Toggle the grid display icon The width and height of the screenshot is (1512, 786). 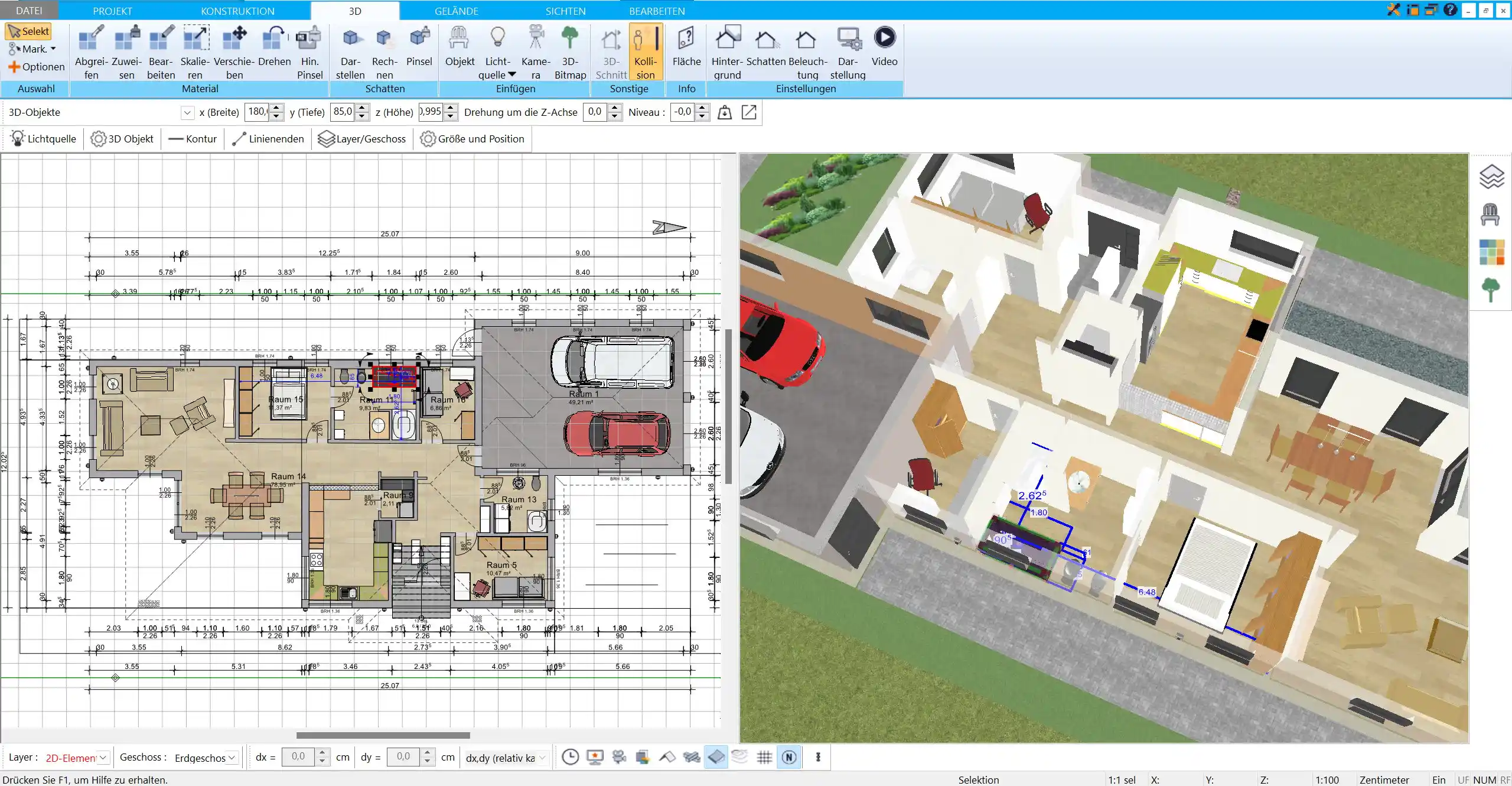[764, 757]
